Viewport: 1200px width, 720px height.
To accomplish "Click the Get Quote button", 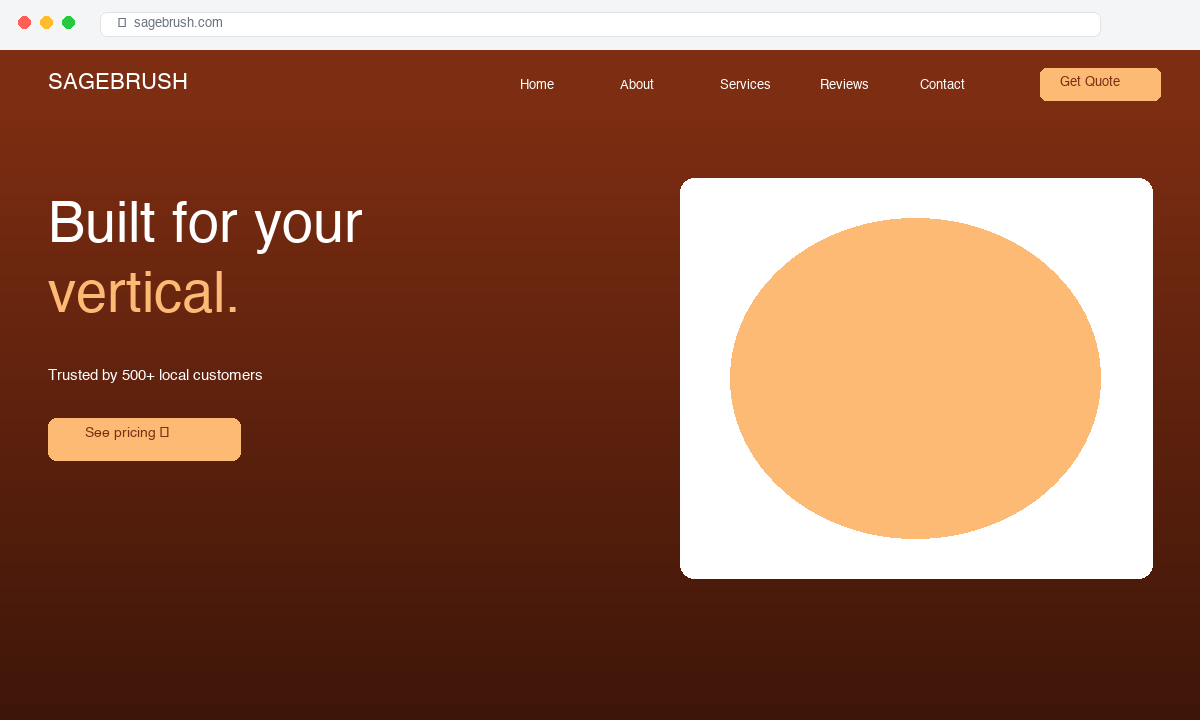I will [1100, 84].
